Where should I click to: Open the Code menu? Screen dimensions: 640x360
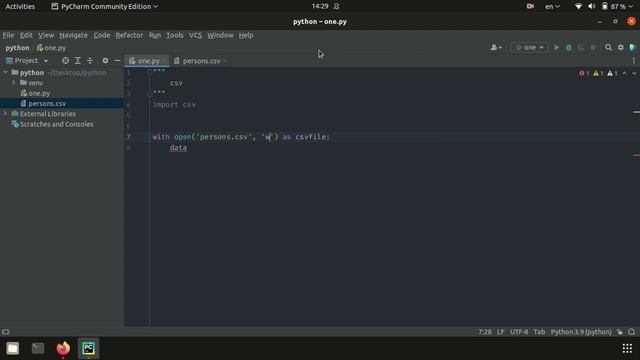click(102, 35)
